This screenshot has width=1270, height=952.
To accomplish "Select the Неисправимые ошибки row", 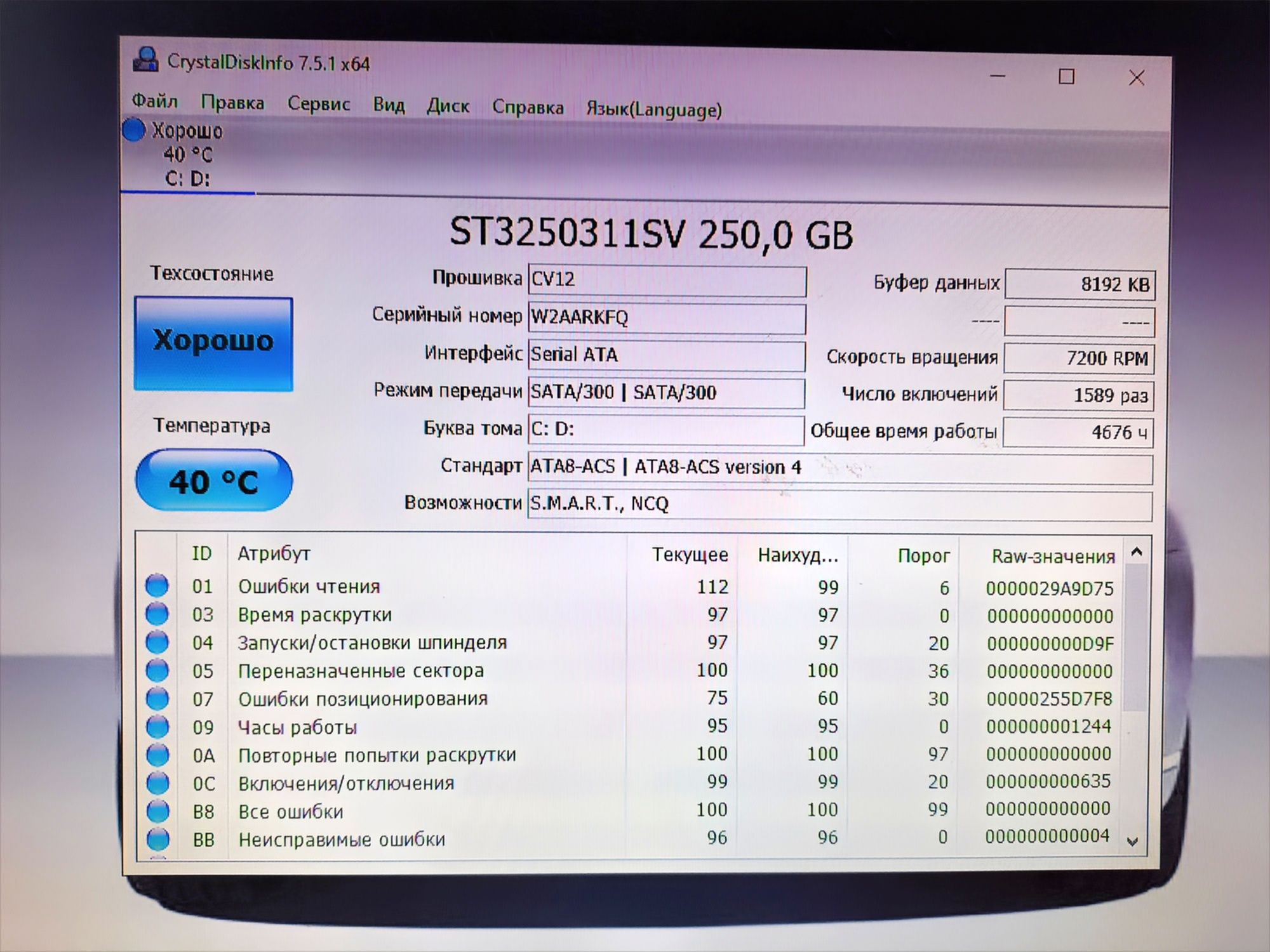I will 631,838.
